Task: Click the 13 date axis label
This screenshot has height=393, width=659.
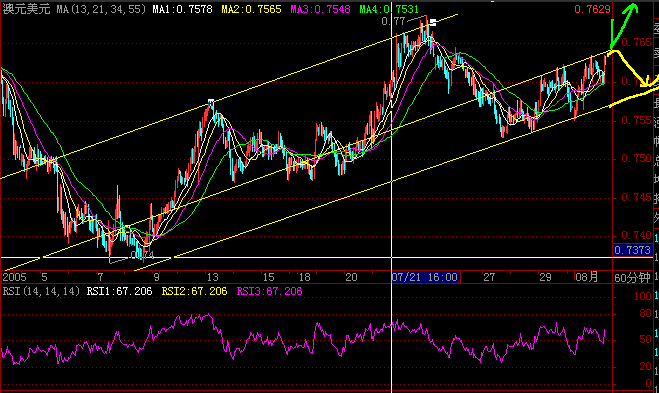Action: (213, 277)
